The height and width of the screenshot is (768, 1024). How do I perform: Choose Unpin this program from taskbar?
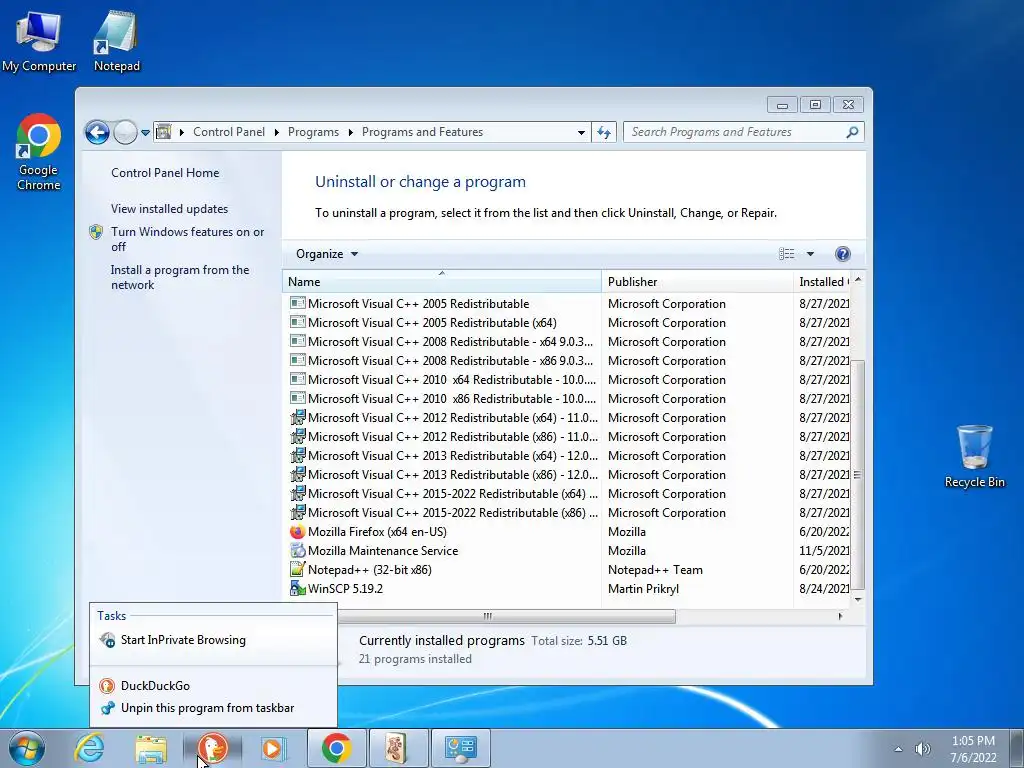(214, 708)
